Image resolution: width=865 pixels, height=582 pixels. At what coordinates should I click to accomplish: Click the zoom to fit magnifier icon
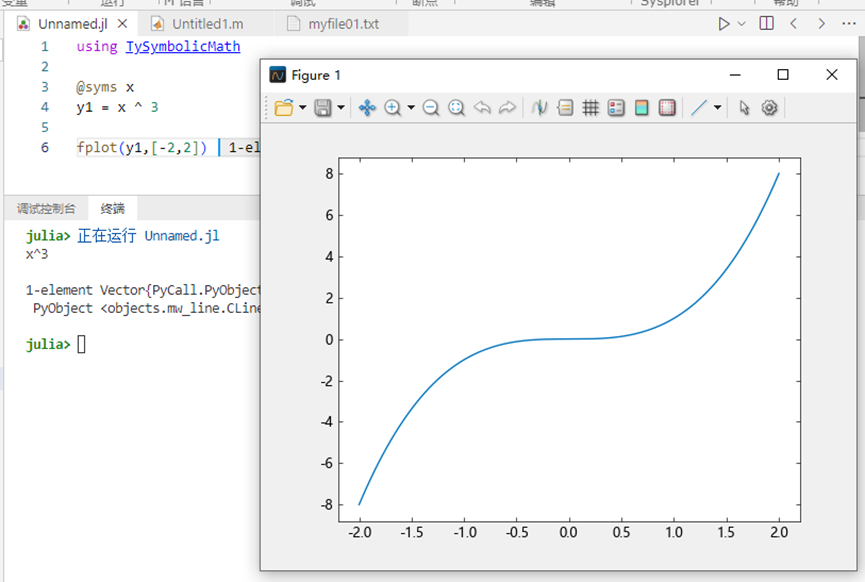pyautogui.click(x=456, y=108)
